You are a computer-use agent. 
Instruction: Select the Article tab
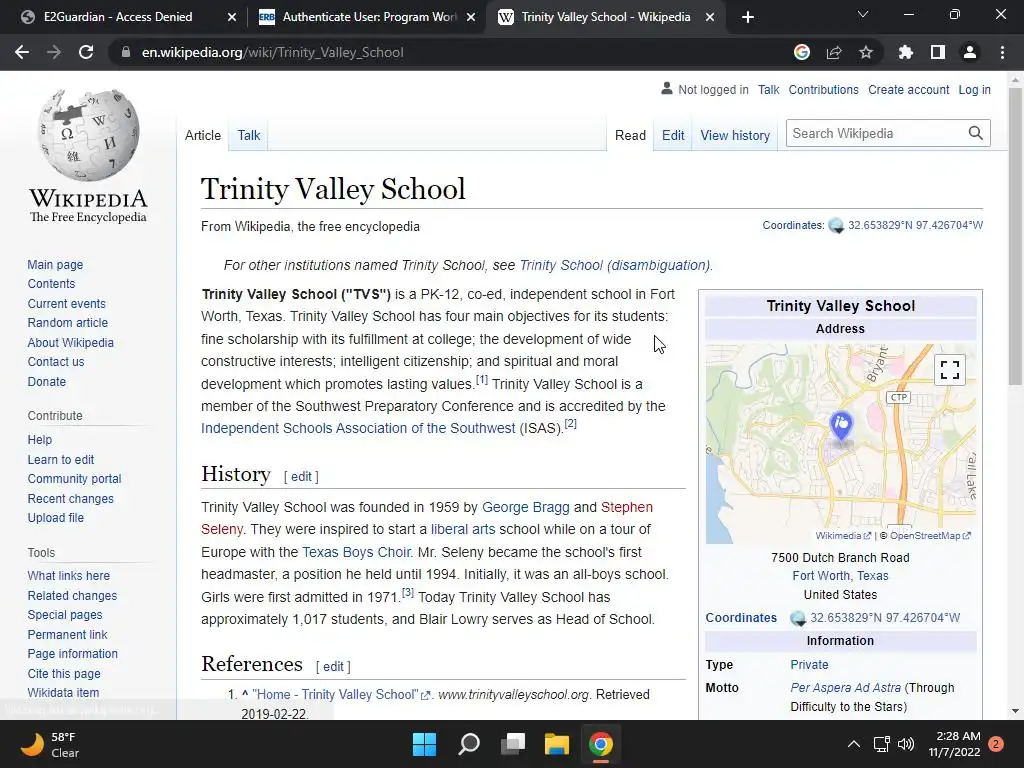tap(203, 135)
